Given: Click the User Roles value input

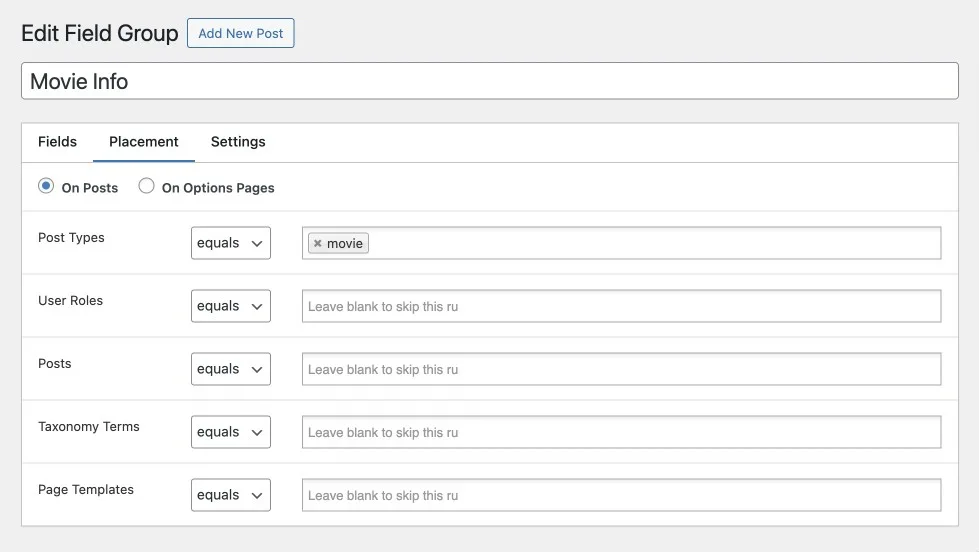Looking at the screenshot, I should (x=621, y=306).
